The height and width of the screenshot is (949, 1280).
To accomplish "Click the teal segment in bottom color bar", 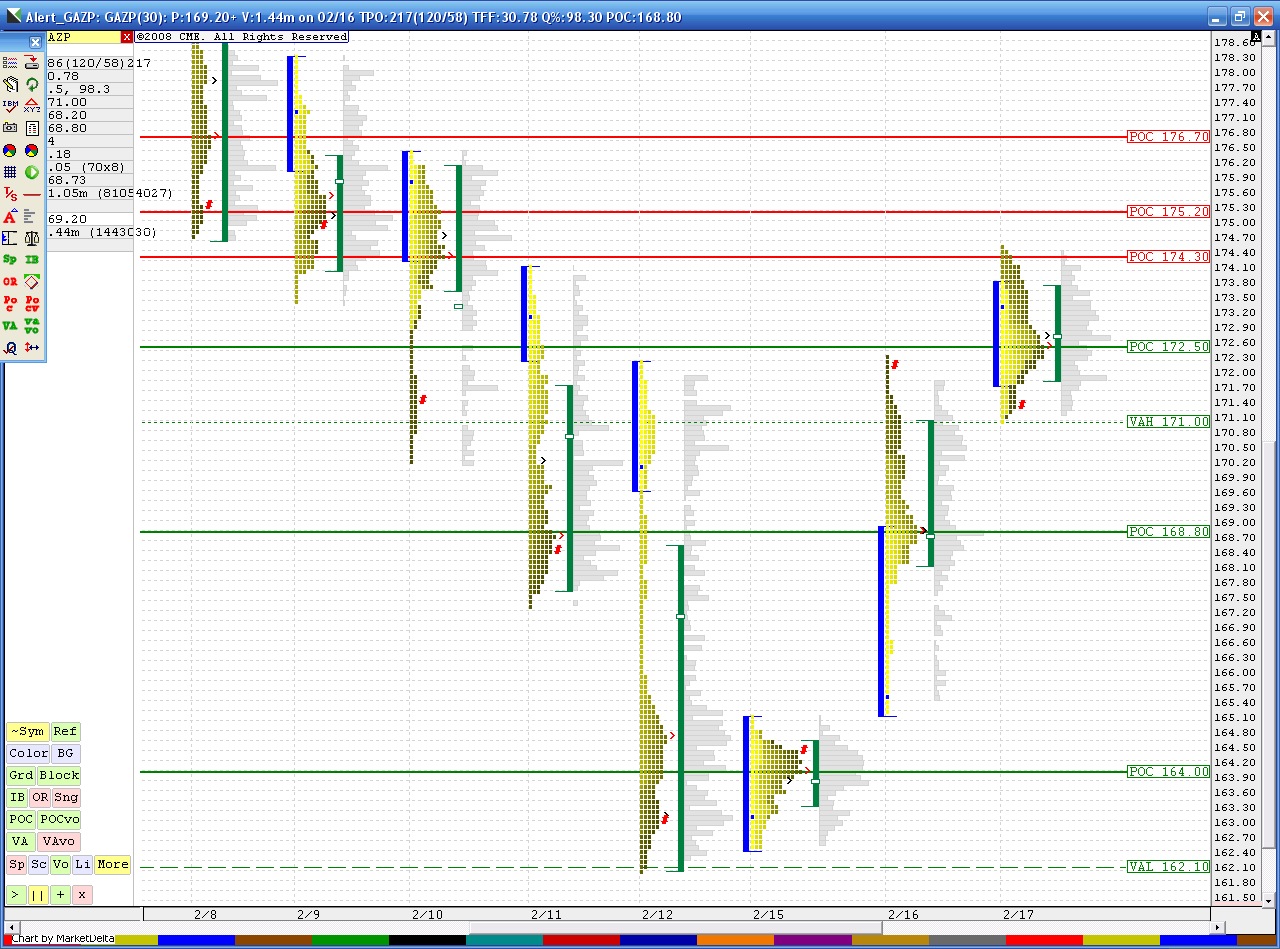I will (x=504, y=940).
